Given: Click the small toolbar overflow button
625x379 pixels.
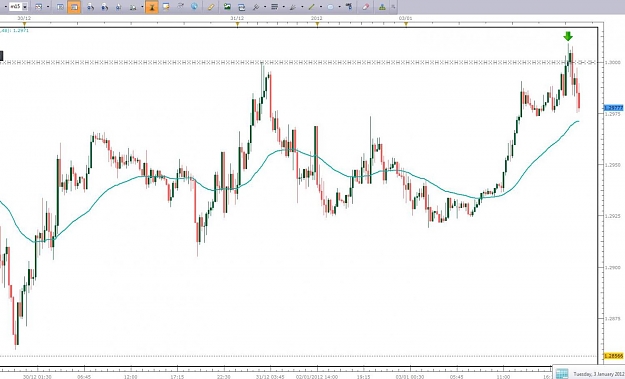Looking at the screenshot, I should 393,7.
